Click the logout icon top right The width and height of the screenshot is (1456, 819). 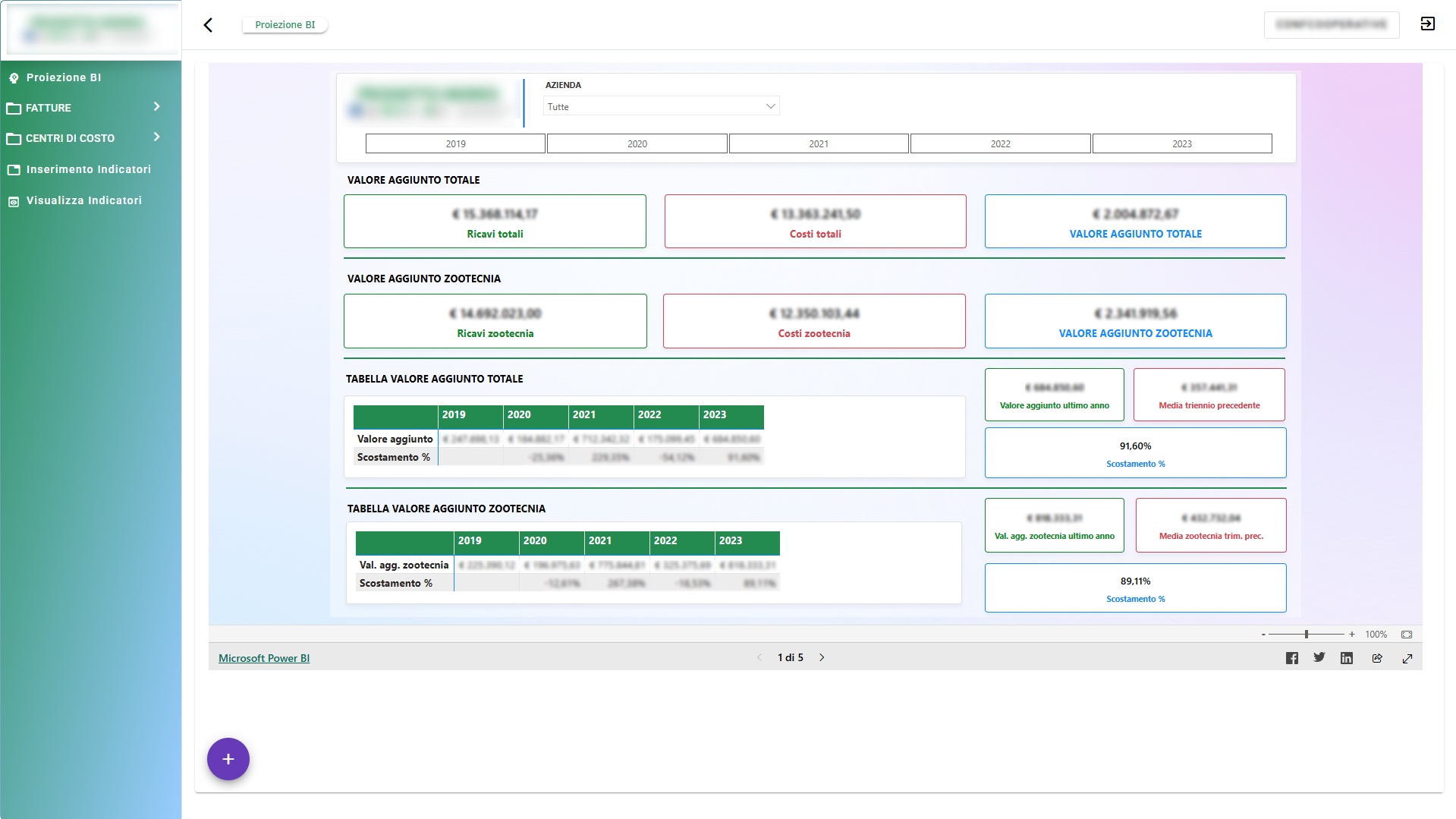pyautogui.click(x=1427, y=24)
